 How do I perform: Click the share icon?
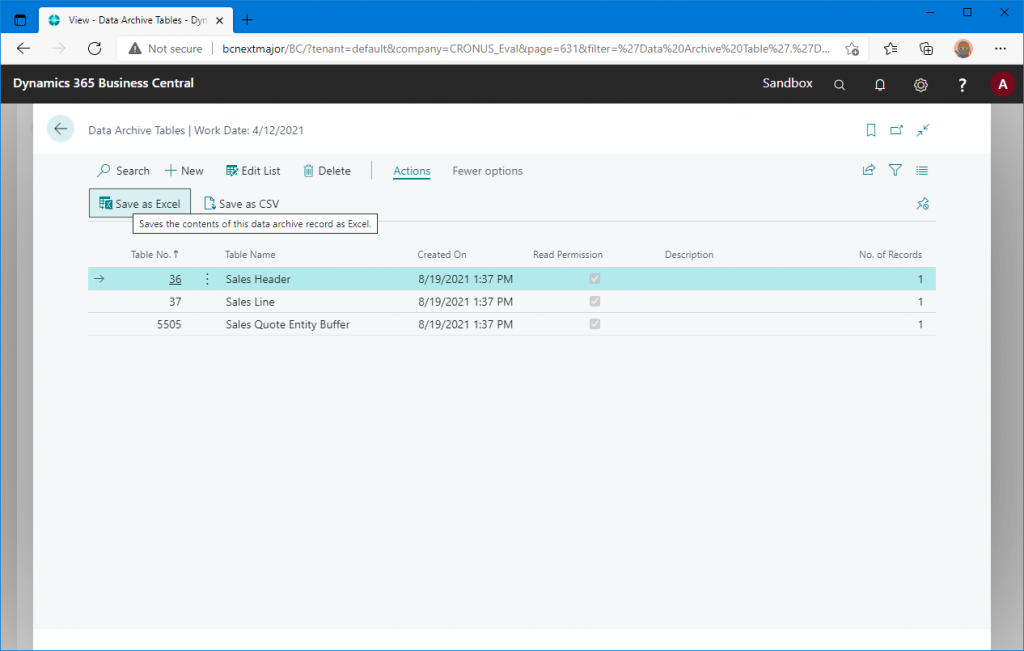coord(869,170)
